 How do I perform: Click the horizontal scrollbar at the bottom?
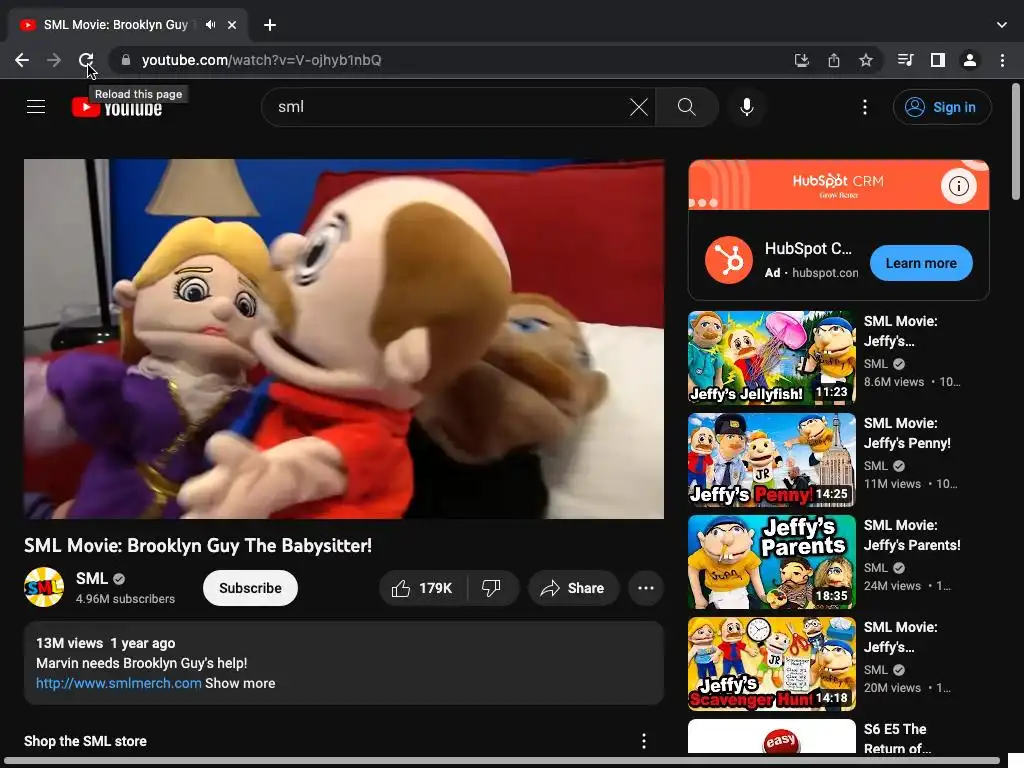(x=503, y=761)
